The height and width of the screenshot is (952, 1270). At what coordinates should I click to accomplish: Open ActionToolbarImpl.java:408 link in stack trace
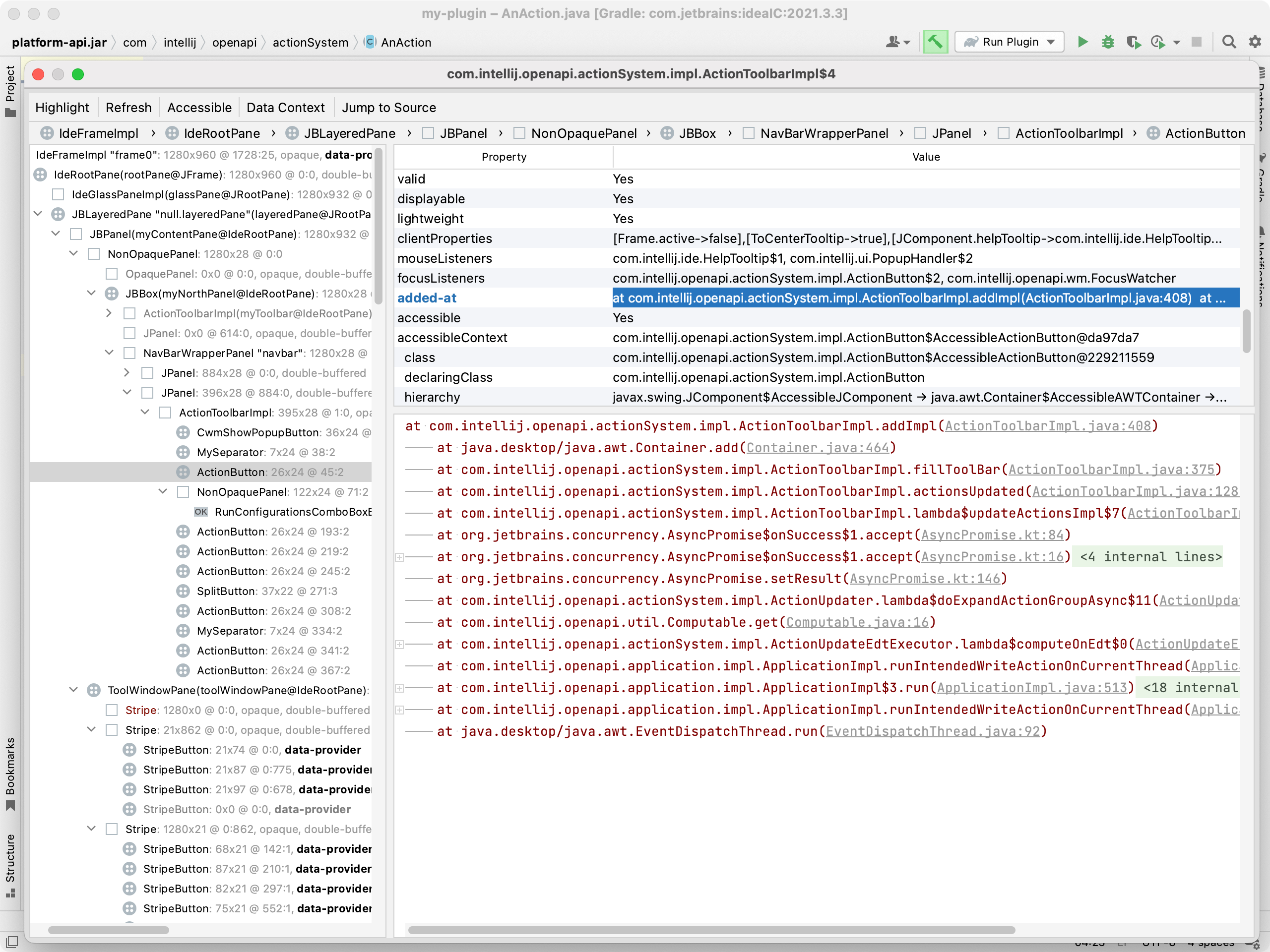1048,426
